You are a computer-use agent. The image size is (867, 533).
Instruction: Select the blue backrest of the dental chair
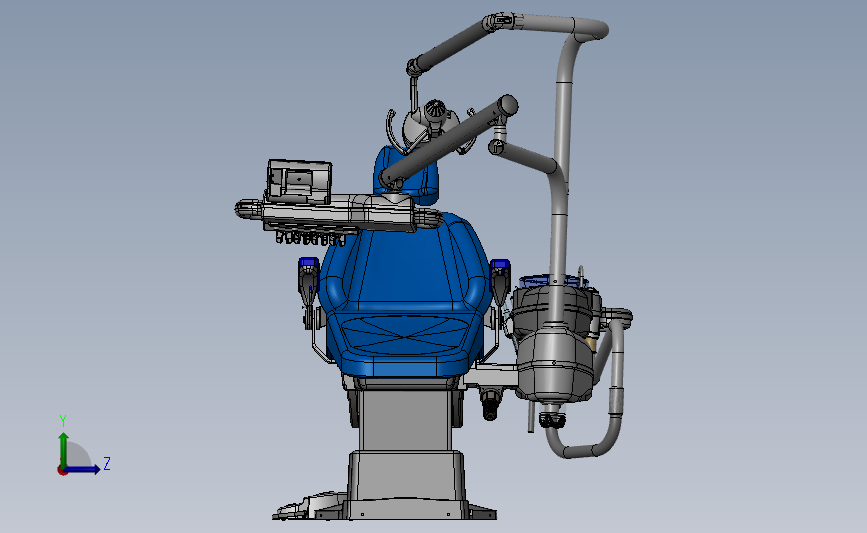[x=404, y=265]
